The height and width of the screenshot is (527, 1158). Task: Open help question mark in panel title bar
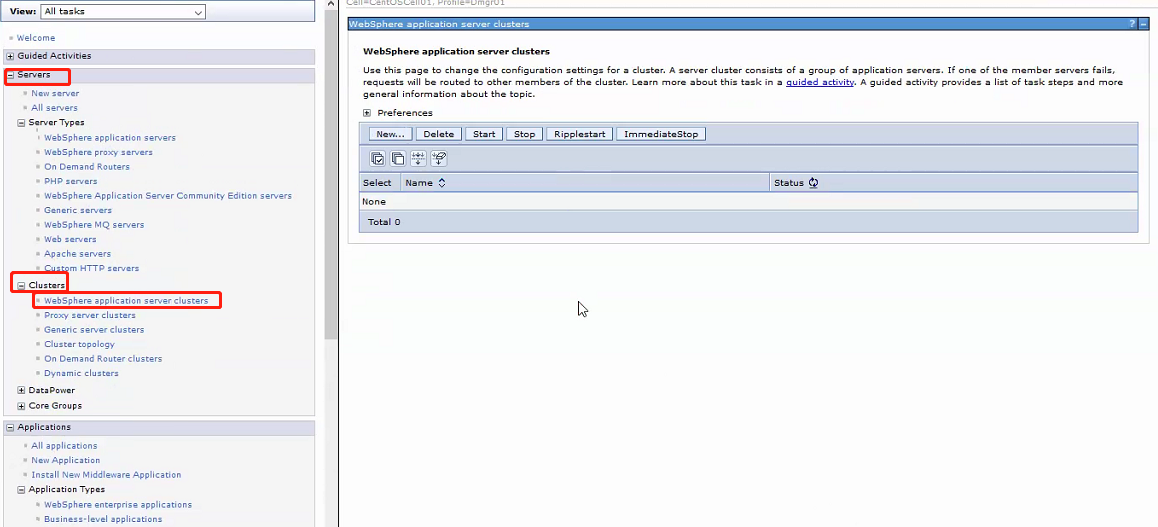click(x=1131, y=24)
